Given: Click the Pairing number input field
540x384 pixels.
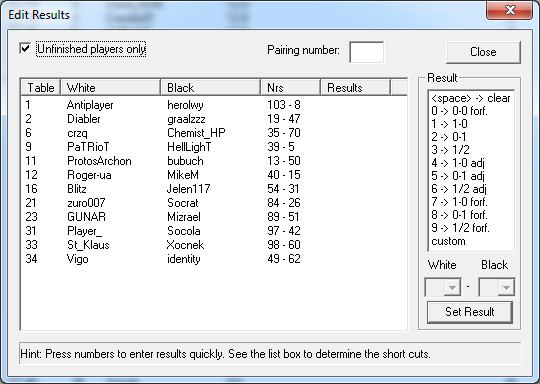Looking at the screenshot, I should (x=366, y=52).
